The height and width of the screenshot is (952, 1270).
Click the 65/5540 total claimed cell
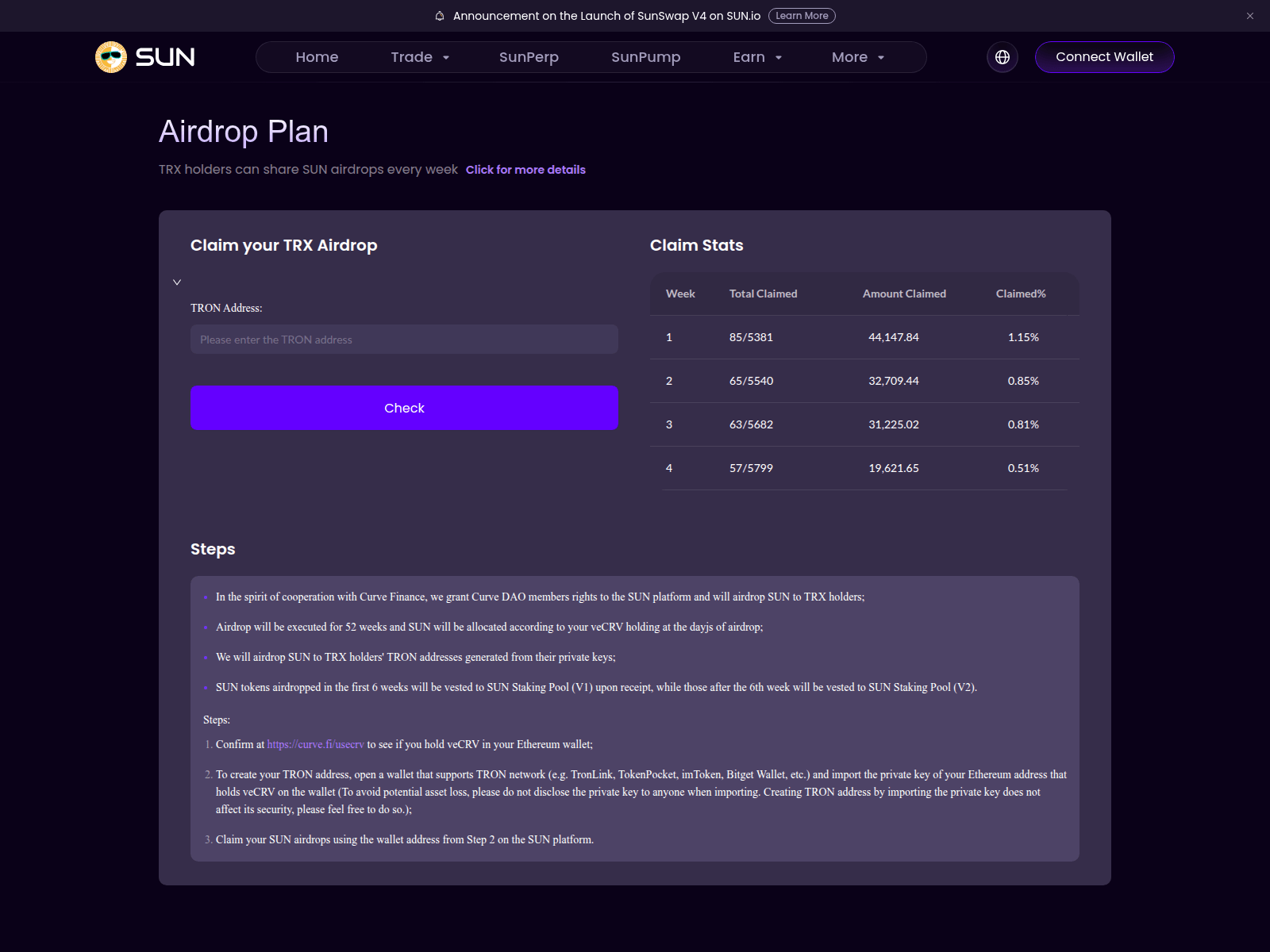point(751,381)
